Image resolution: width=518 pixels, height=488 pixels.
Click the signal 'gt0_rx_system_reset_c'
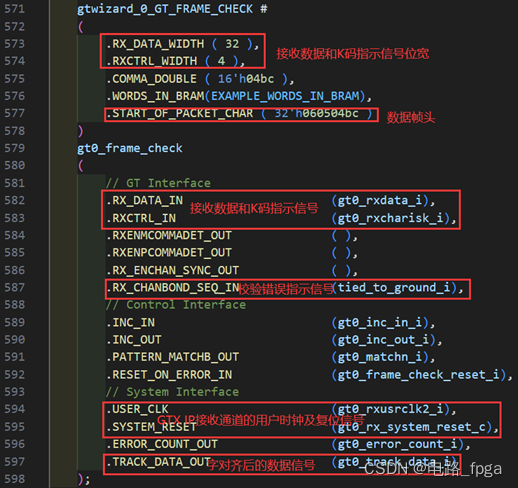click(x=411, y=427)
